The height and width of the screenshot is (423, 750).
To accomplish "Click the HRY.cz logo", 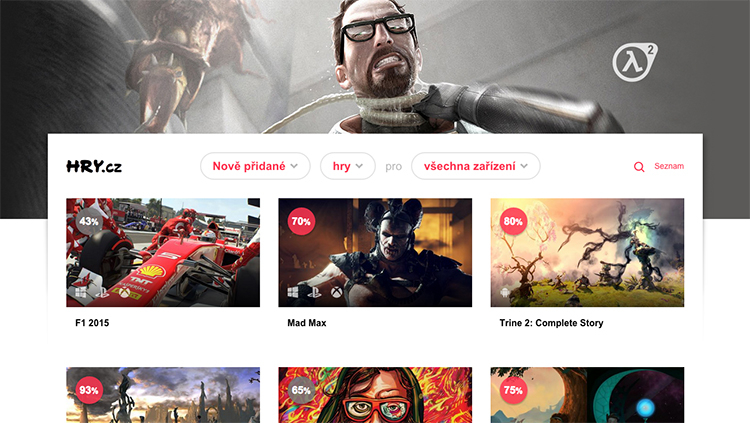I will 94,166.
